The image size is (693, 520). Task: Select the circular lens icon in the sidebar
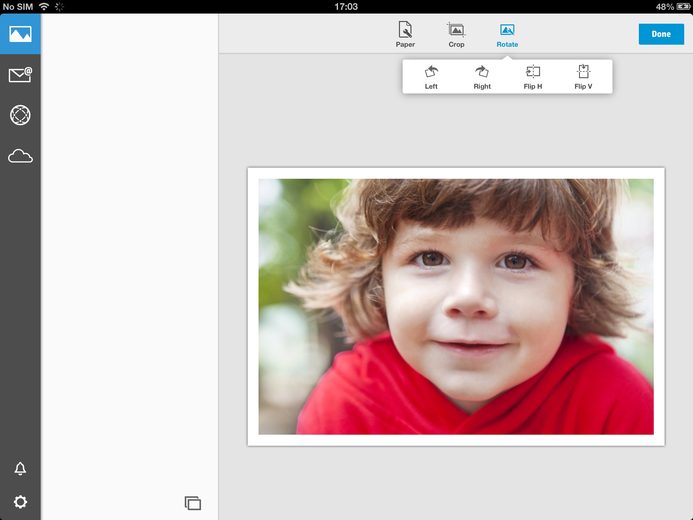pyautogui.click(x=20, y=115)
